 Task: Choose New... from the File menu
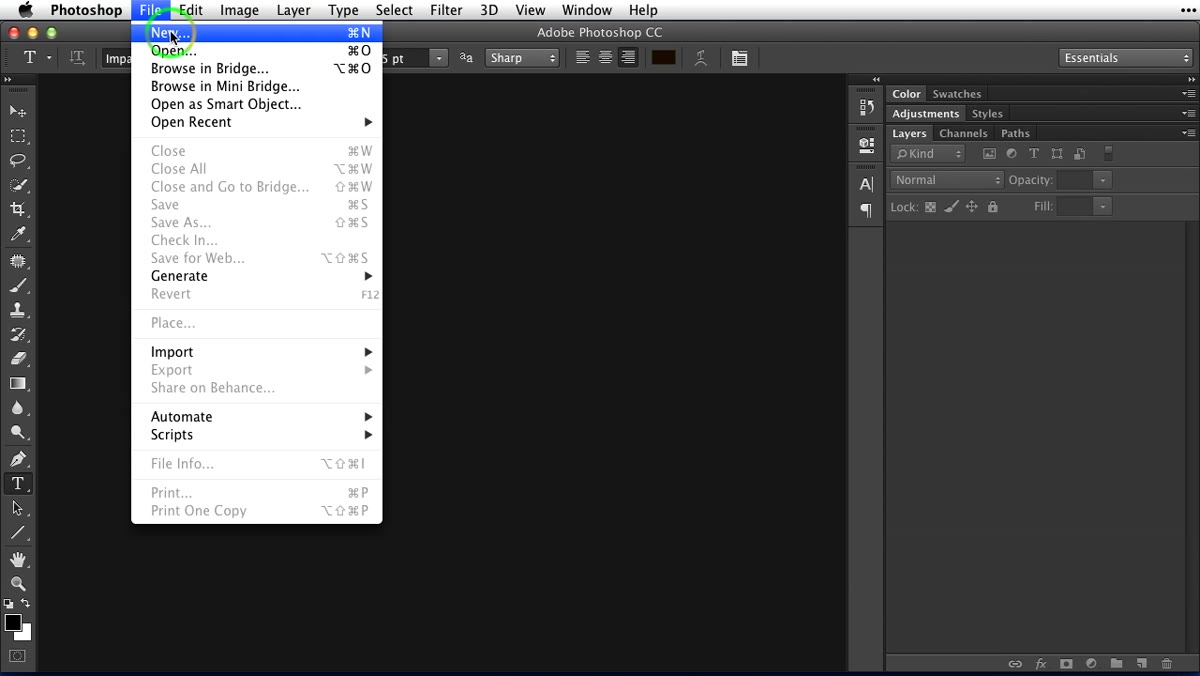point(257,33)
